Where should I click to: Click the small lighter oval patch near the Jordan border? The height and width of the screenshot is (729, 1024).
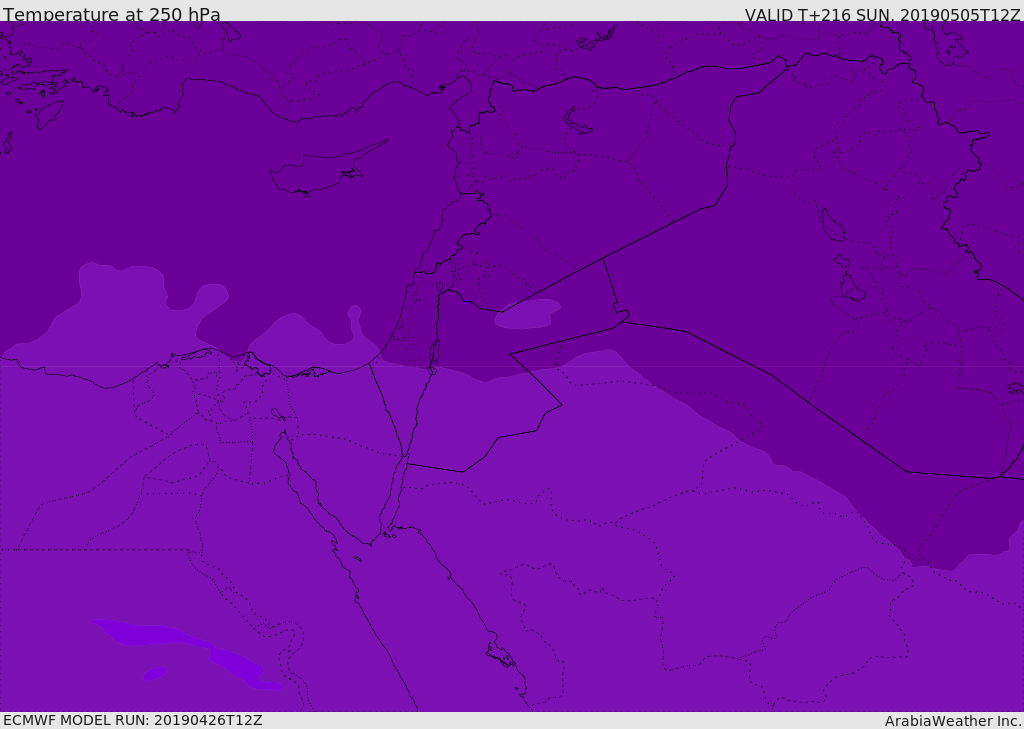pos(528,314)
